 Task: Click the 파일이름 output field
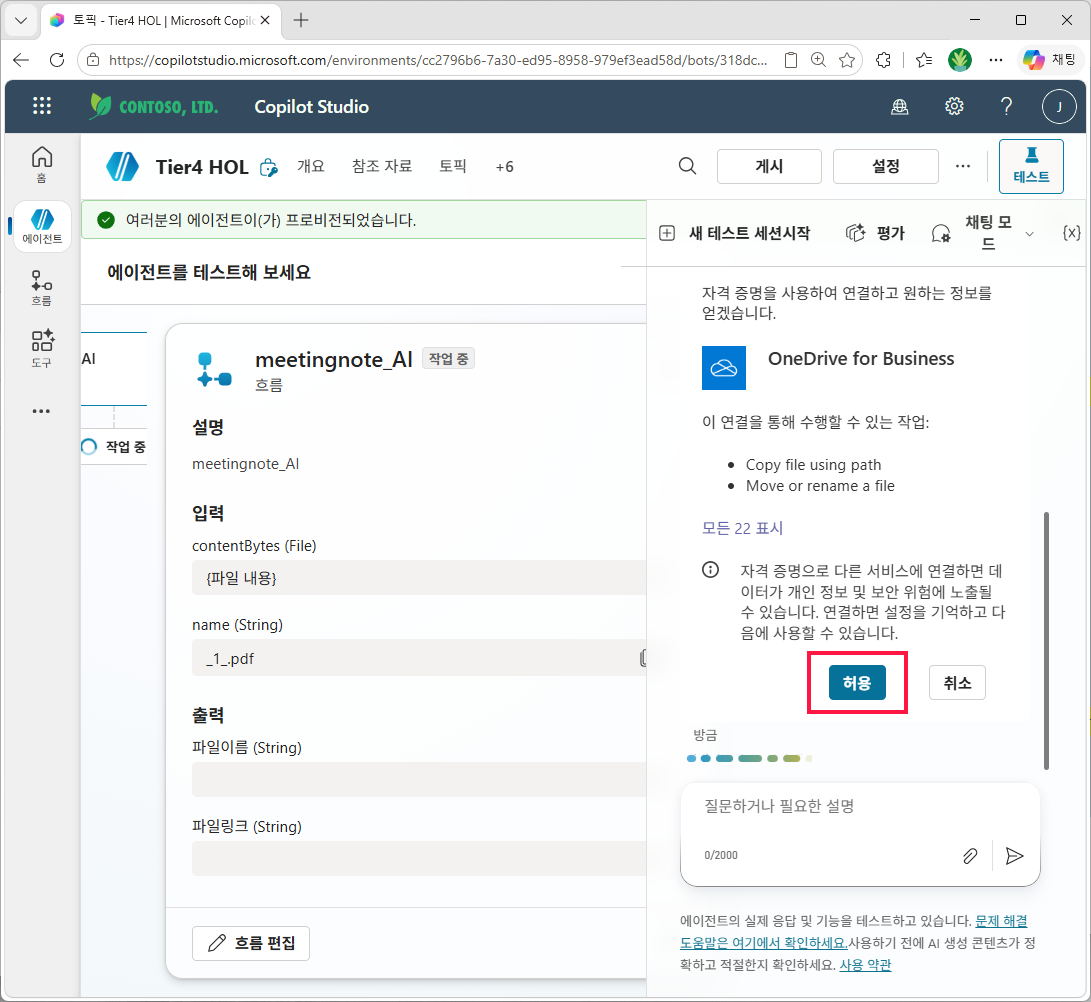[419, 779]
